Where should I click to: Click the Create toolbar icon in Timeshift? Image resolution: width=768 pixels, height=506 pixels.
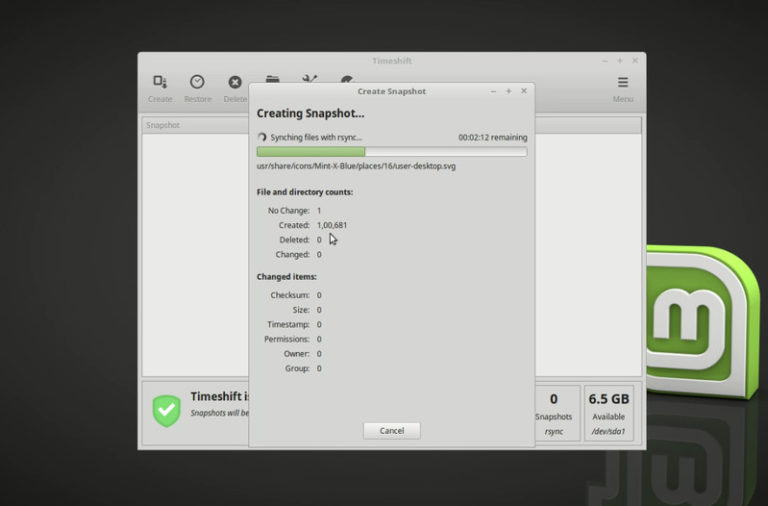click(x=160, y=82)
